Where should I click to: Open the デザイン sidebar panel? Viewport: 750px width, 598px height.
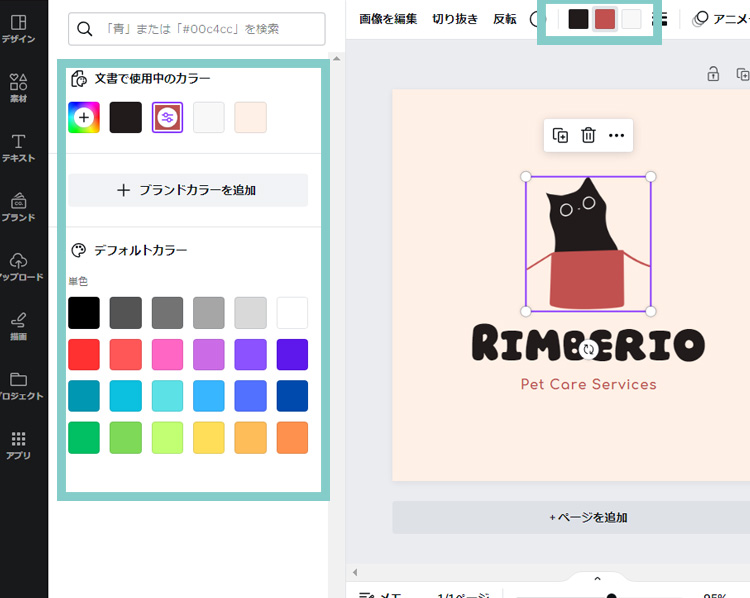pos(18,29)
